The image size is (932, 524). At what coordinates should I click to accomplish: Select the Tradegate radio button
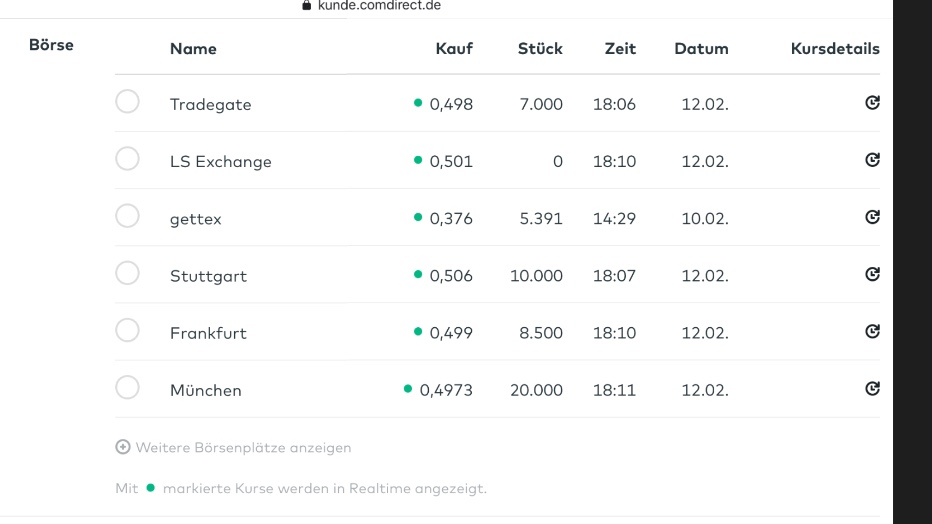[x=127, y=102]
